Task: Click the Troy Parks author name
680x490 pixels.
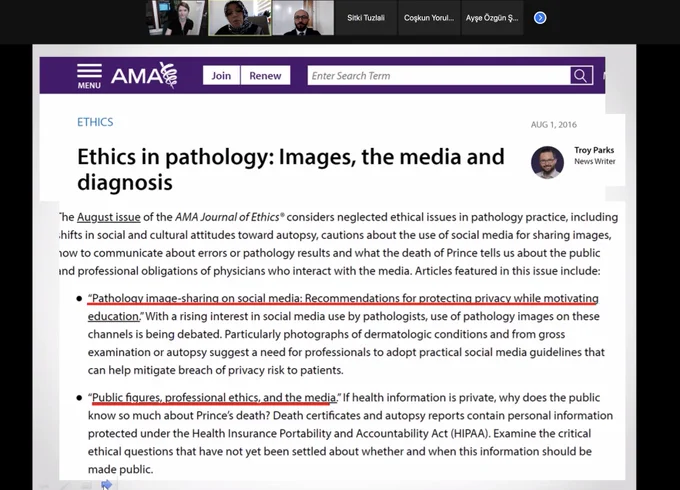Action: coord(594,150)
